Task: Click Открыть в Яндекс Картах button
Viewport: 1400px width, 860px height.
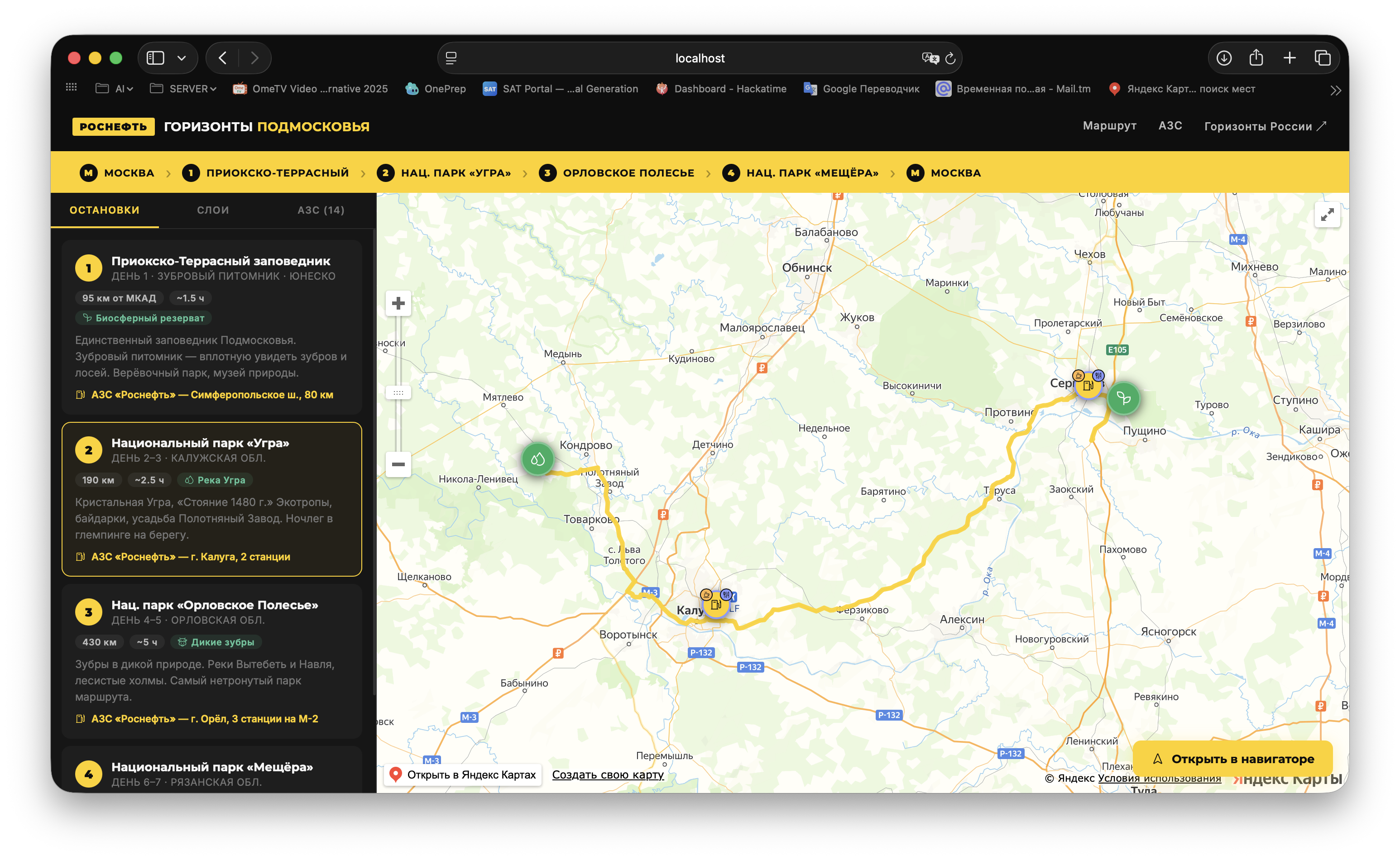Action: (462, 775)
